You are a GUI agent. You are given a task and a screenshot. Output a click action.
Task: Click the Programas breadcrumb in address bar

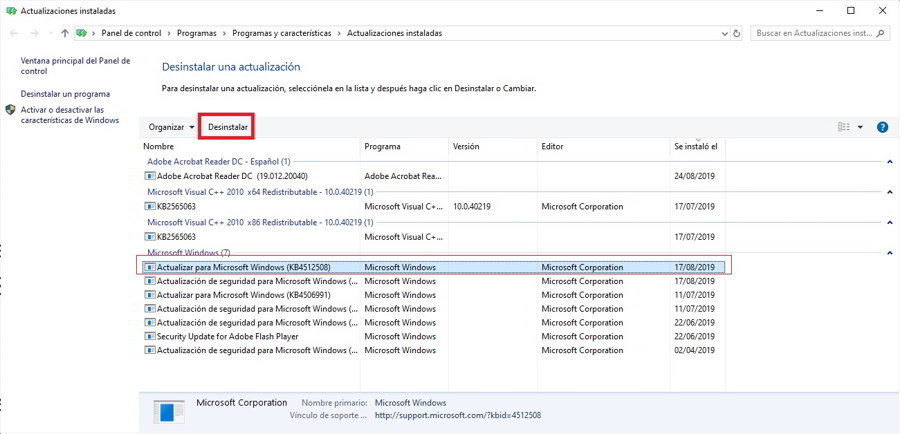[x=196, y=33]
